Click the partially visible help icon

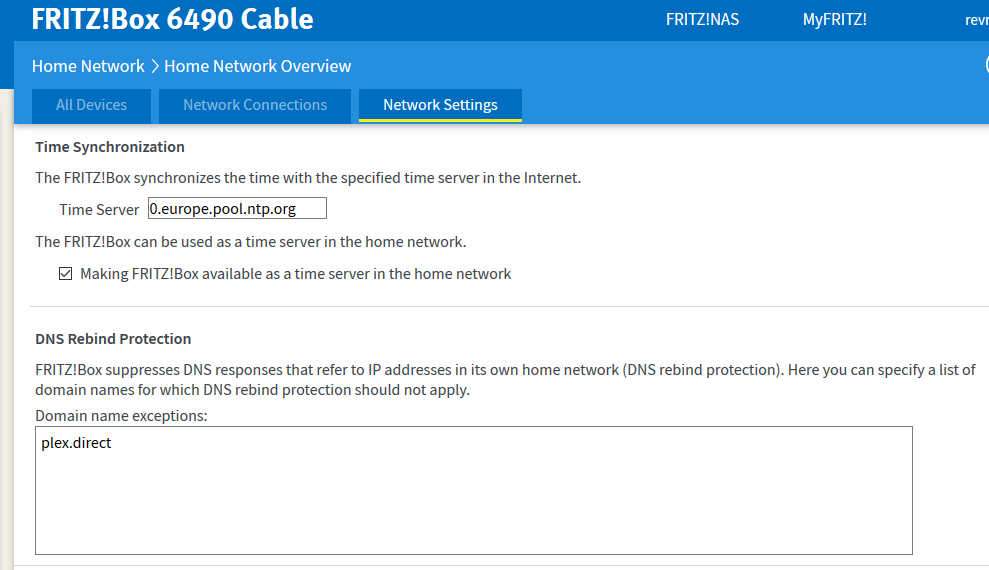click(985, 65)
